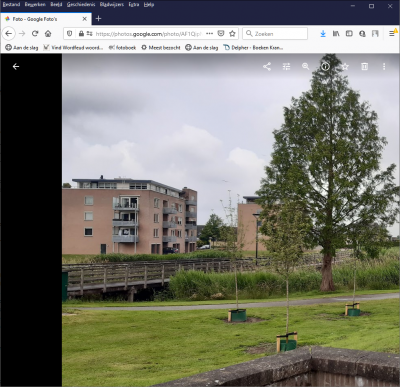Go back to the photos overview with the arrow
The width and height of the screenshot is (400, 387).
[16, 67]
